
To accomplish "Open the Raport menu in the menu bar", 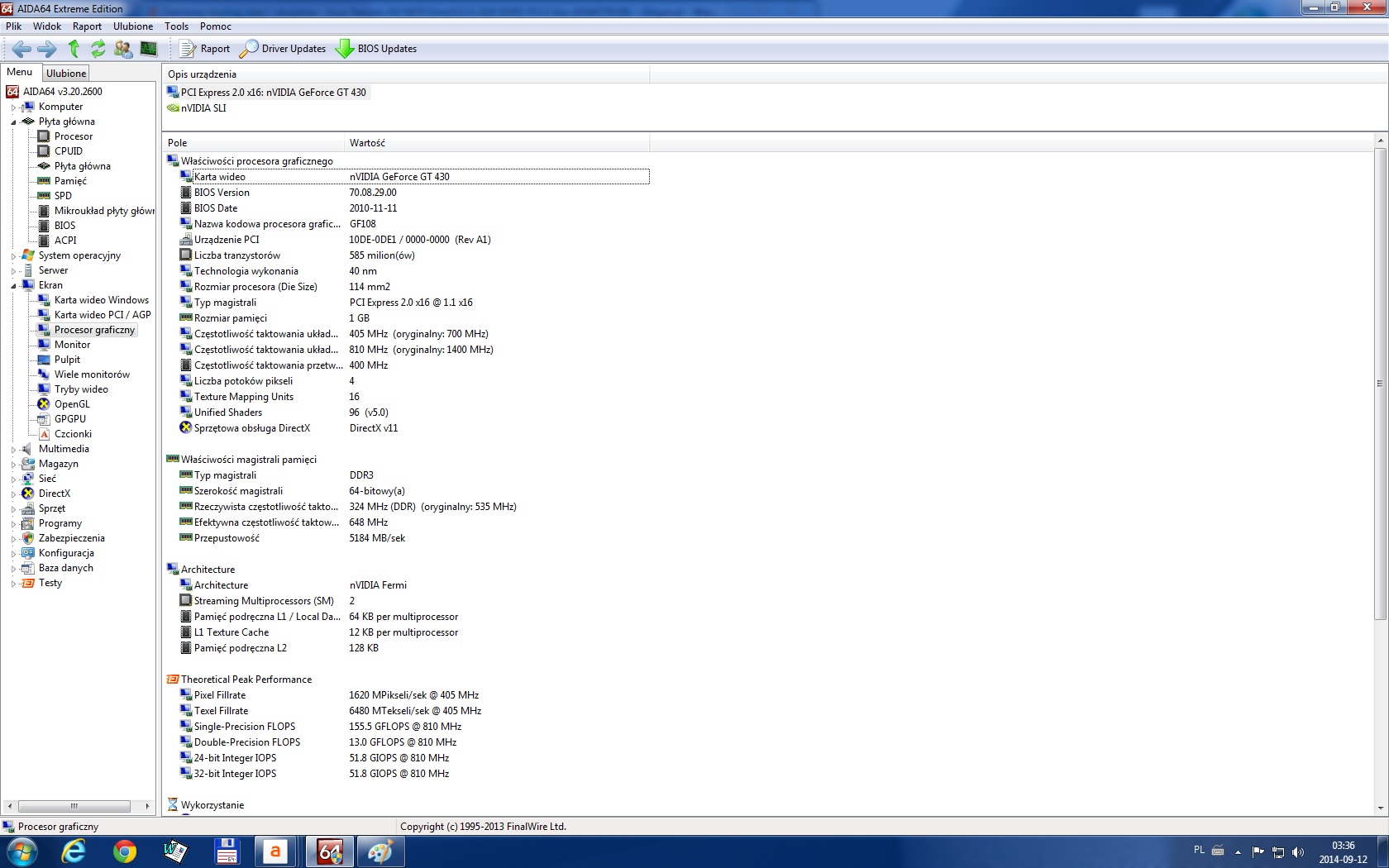I will (x=87, y=26).
